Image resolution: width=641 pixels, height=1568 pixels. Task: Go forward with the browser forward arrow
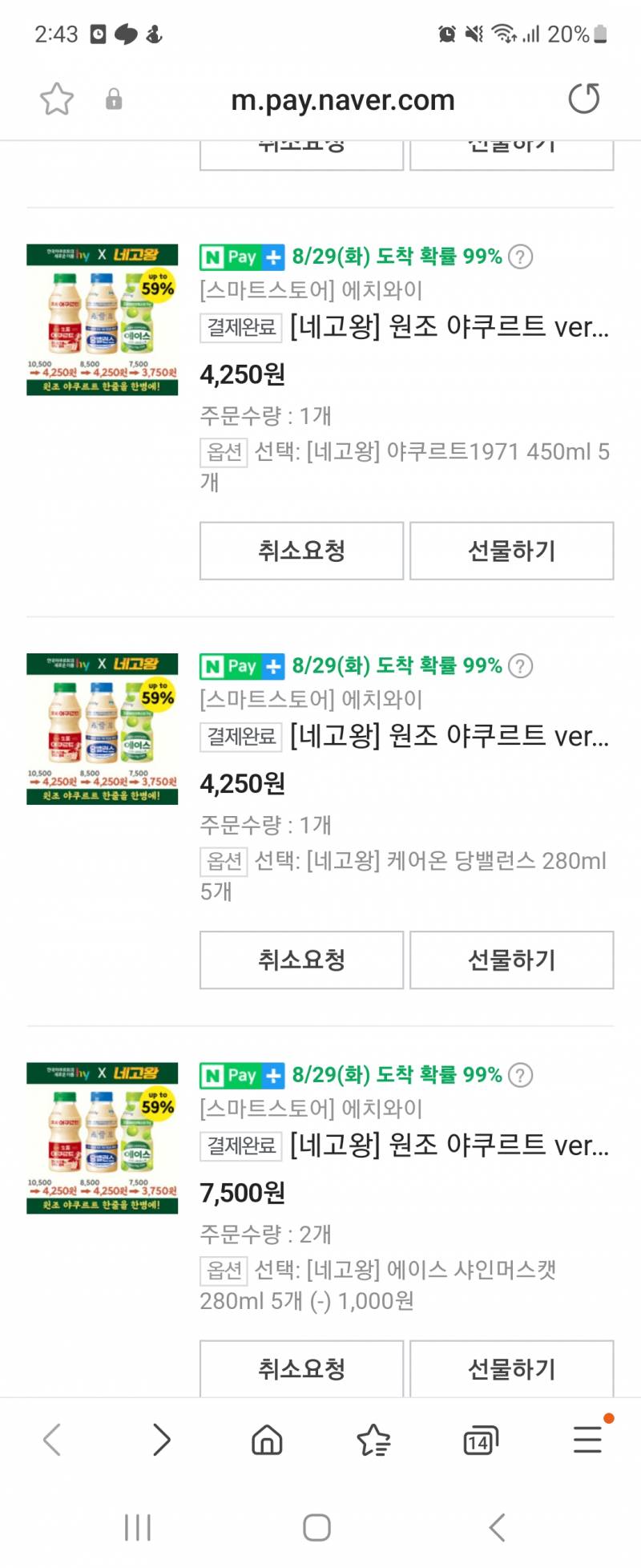click(161, 1441)
